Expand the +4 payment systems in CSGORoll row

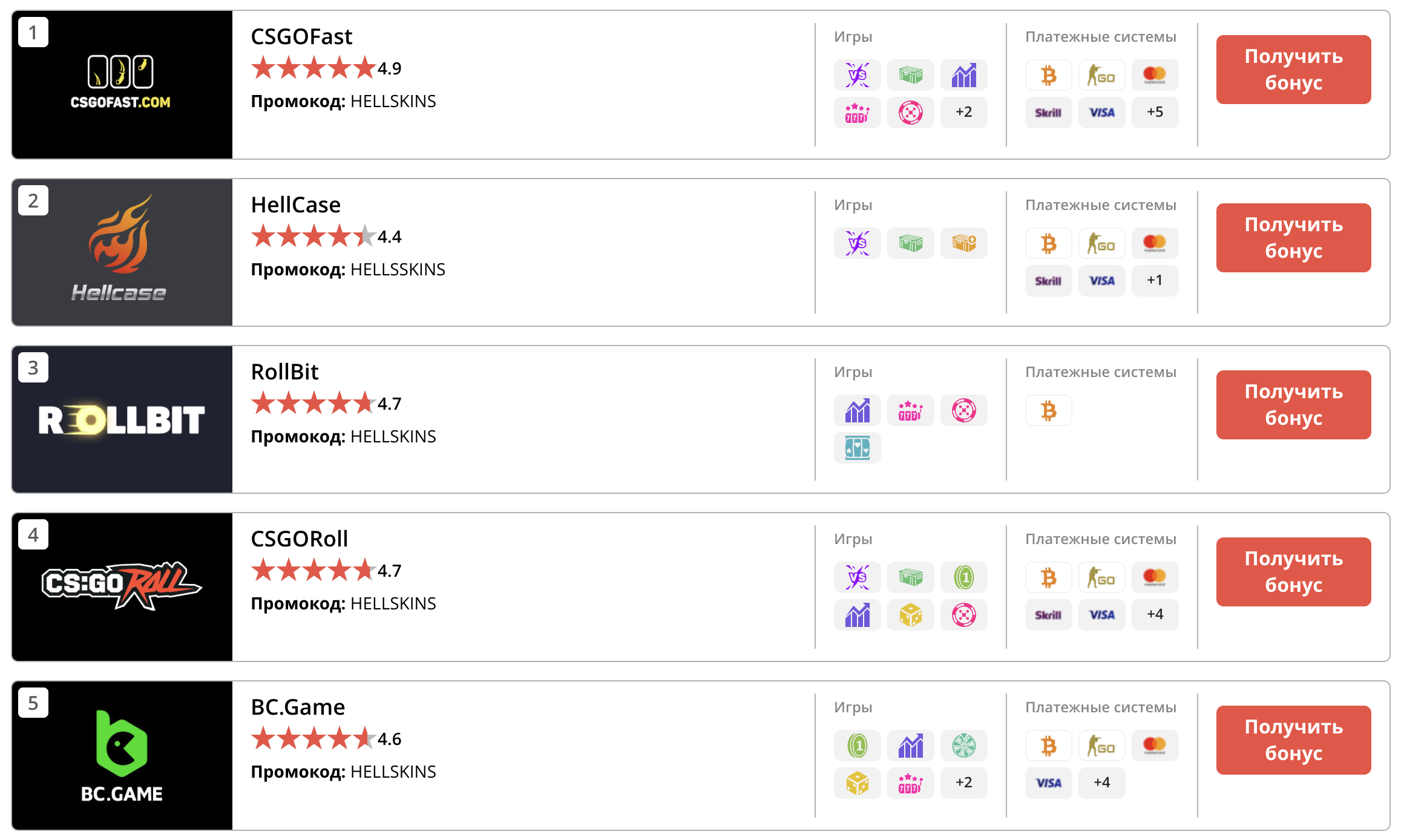(1155, 615)
